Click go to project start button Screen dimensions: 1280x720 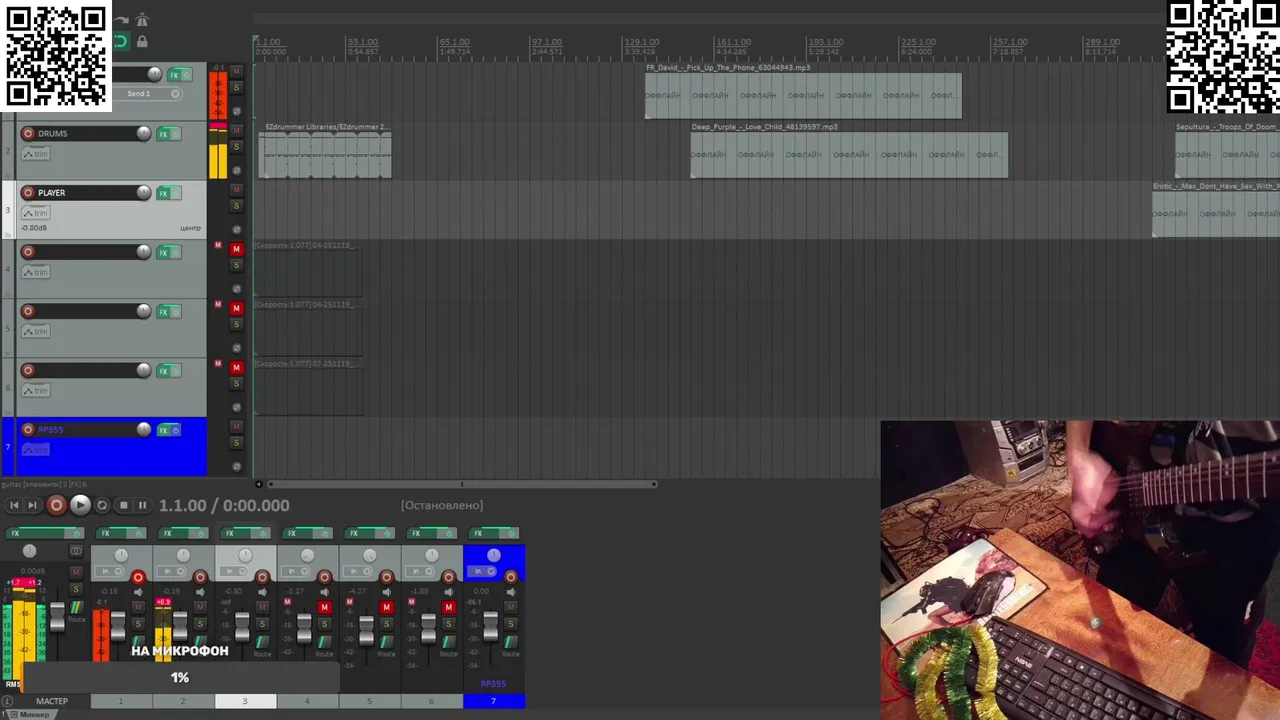point(14,505)
